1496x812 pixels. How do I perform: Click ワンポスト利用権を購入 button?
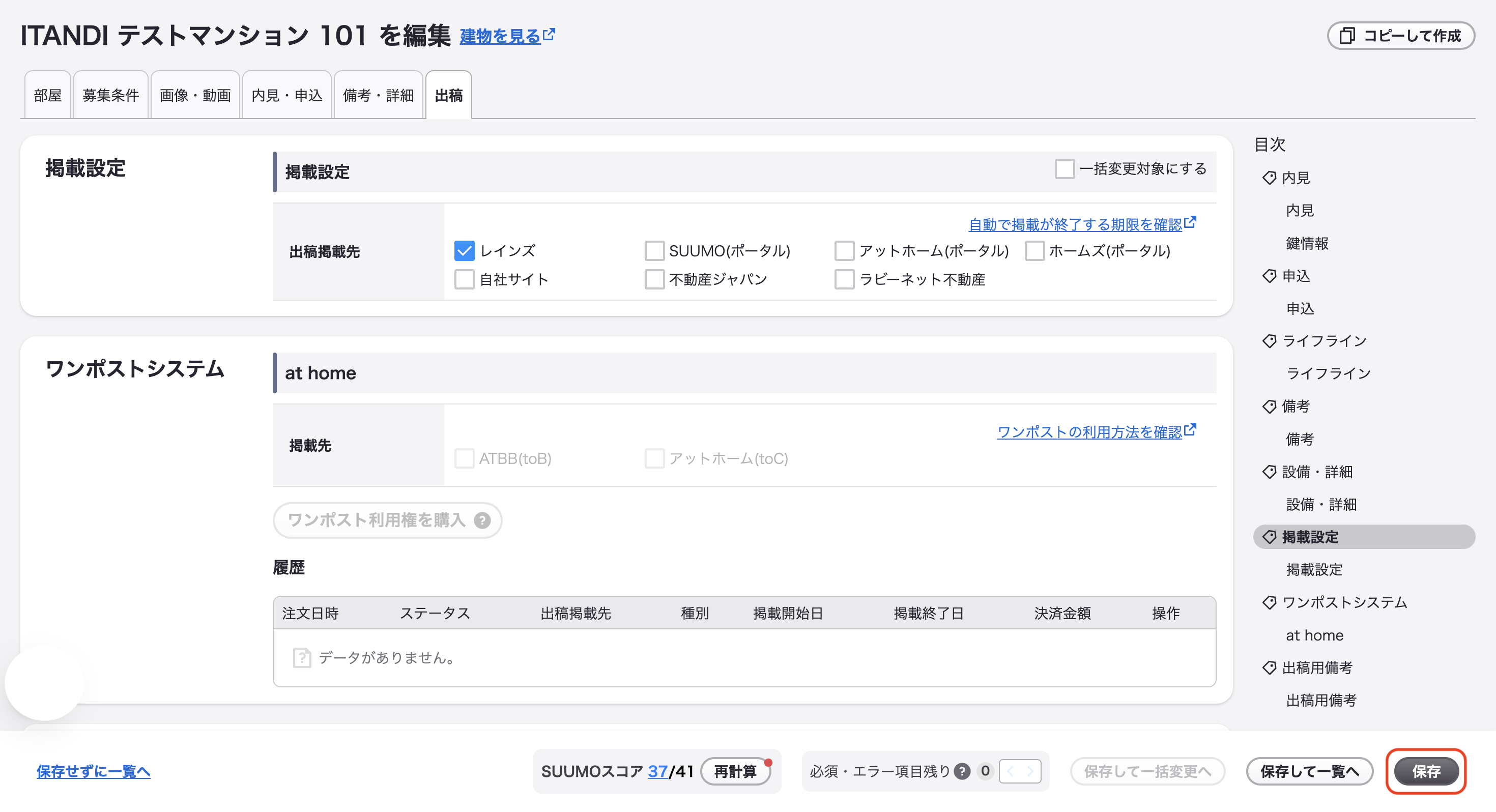(387, 520)
